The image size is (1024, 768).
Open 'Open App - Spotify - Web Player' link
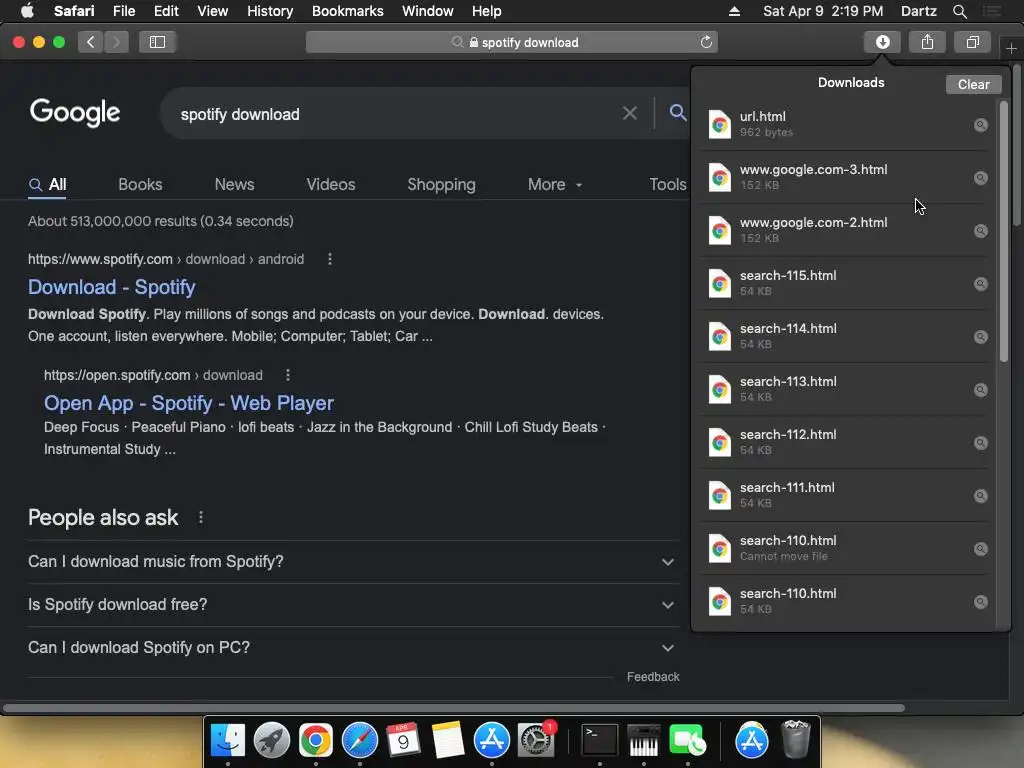click(x=189, y=403)
